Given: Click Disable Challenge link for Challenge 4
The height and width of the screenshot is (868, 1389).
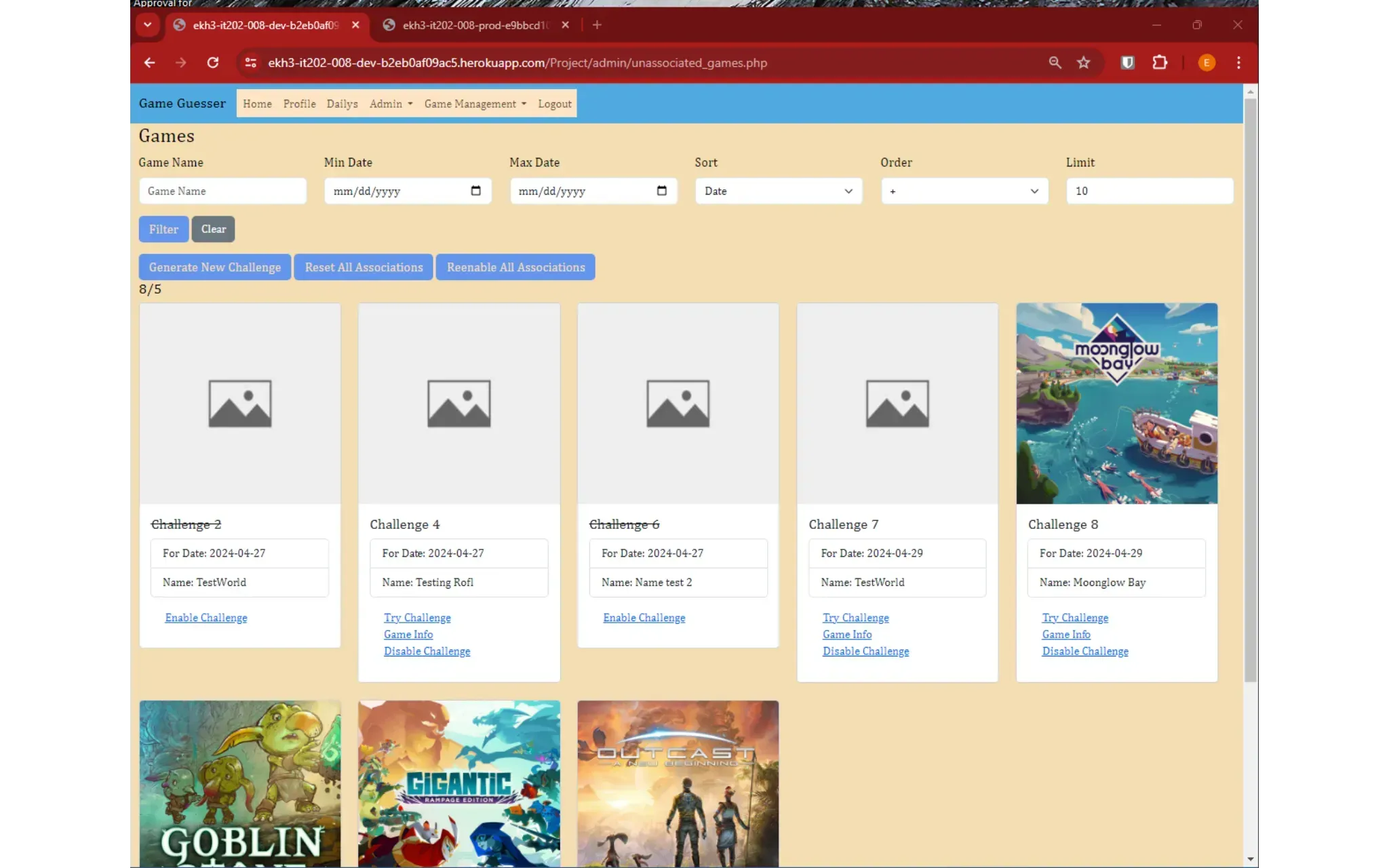Looking at the screenshot, I should [427, 651].
